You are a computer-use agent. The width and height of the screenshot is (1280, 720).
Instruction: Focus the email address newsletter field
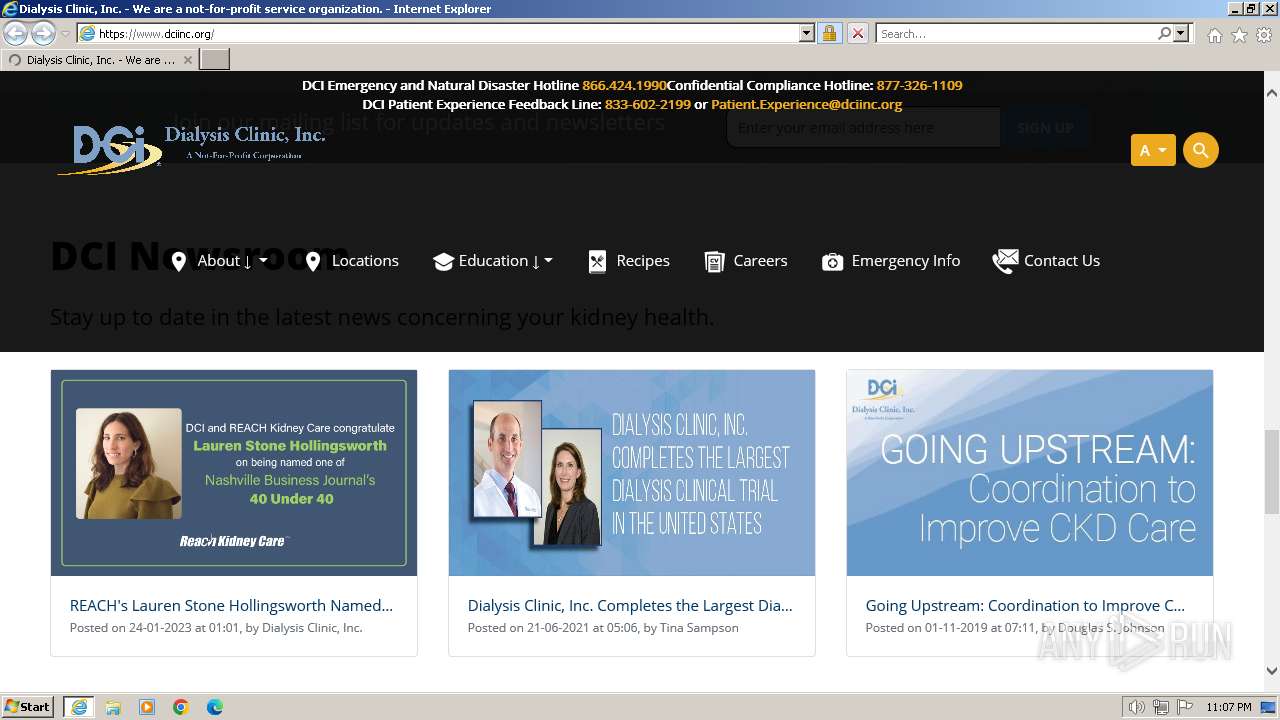(863, 128)
